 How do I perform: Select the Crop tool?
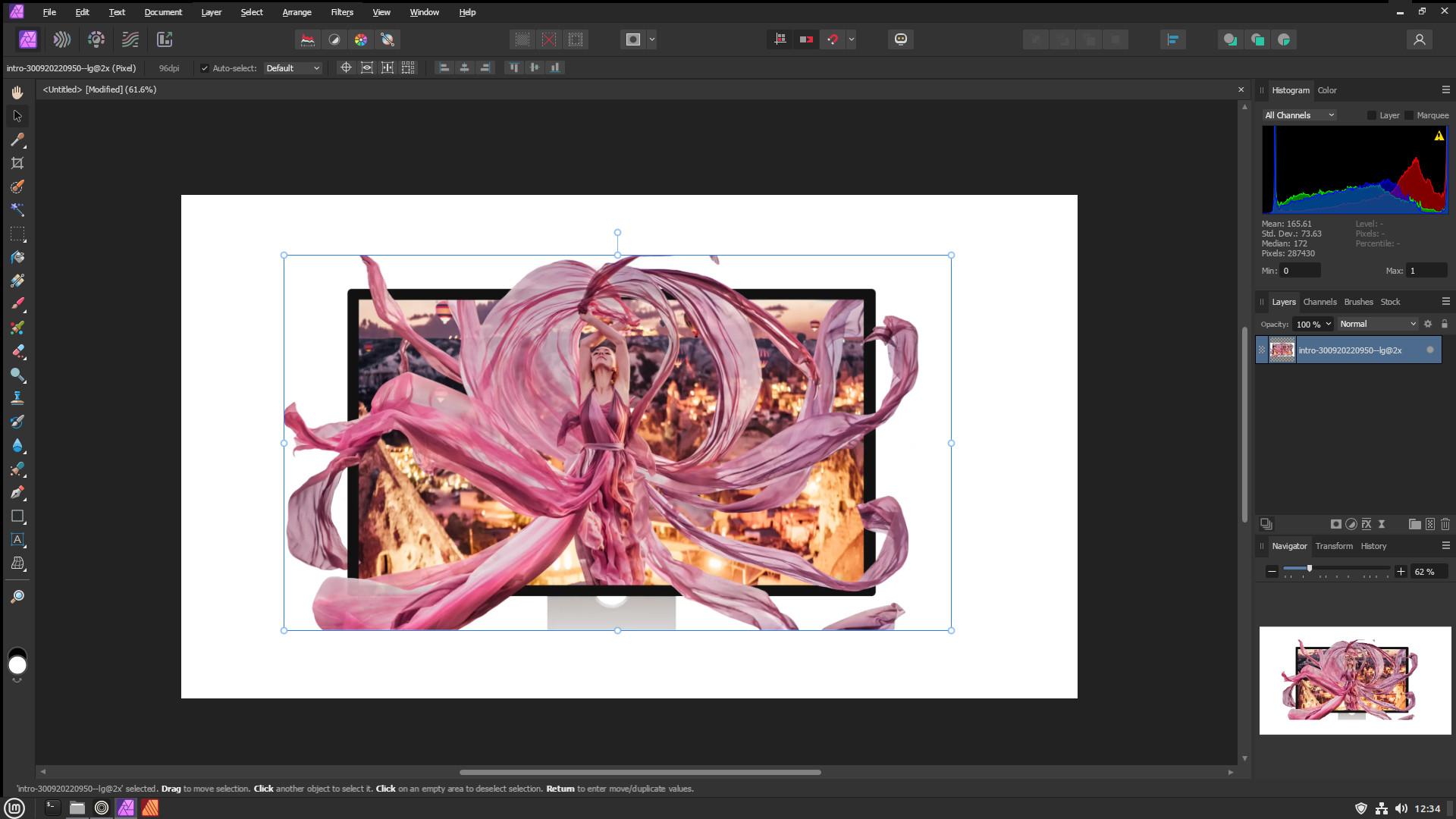(x=17, y=162)
